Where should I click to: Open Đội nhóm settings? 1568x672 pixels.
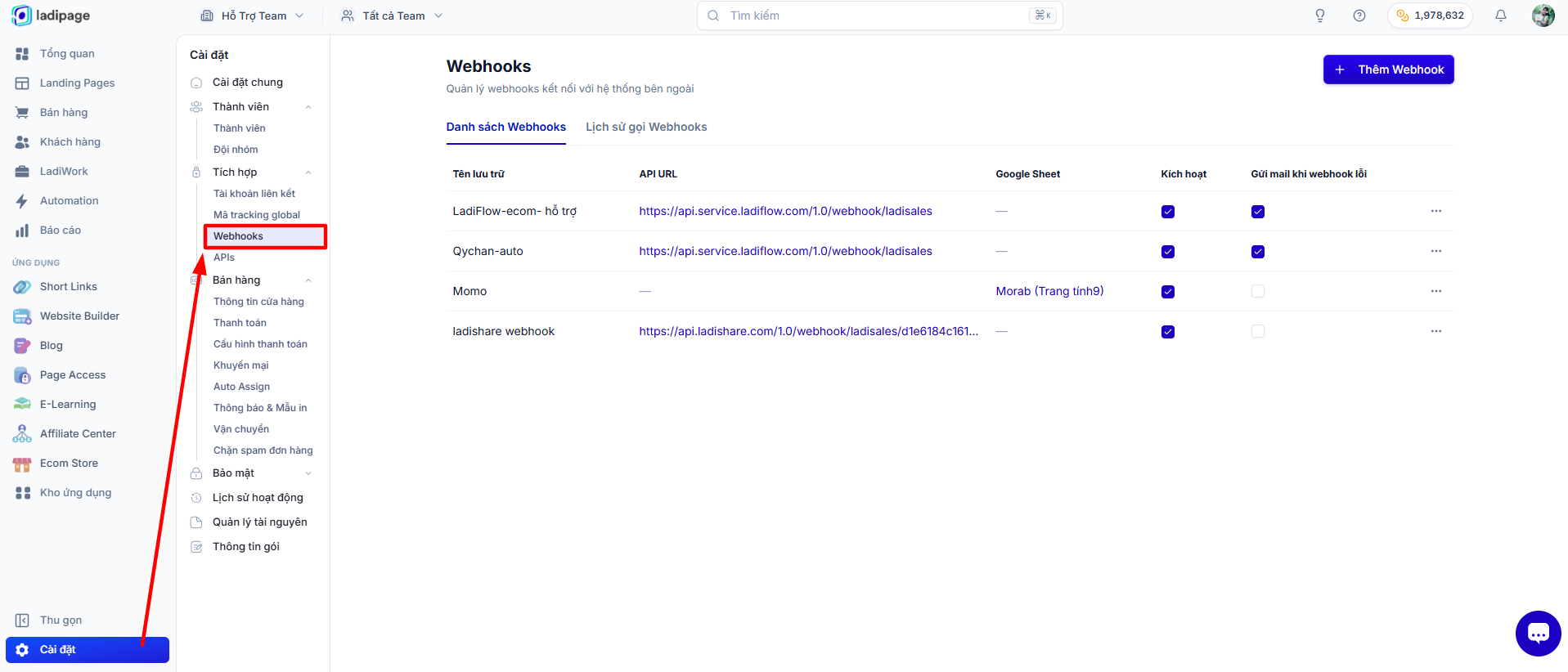tap(236, 150)
